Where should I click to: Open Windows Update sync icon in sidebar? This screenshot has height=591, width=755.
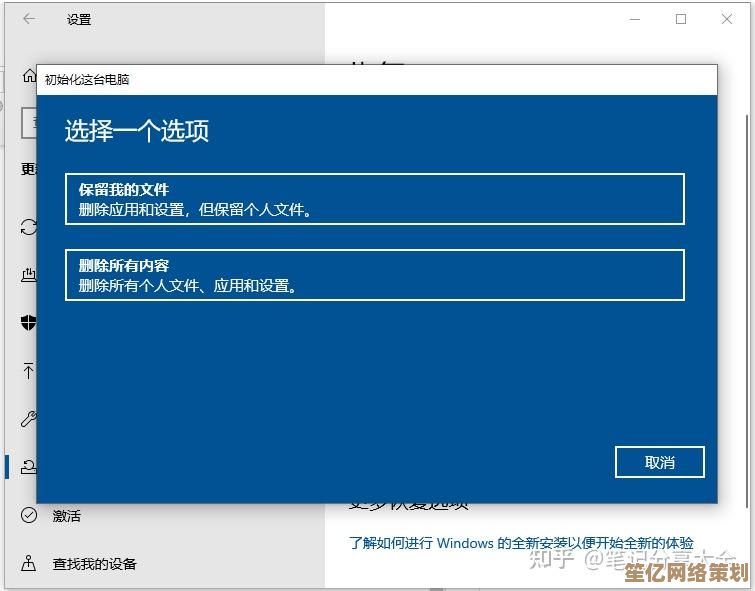click(29, 226)
